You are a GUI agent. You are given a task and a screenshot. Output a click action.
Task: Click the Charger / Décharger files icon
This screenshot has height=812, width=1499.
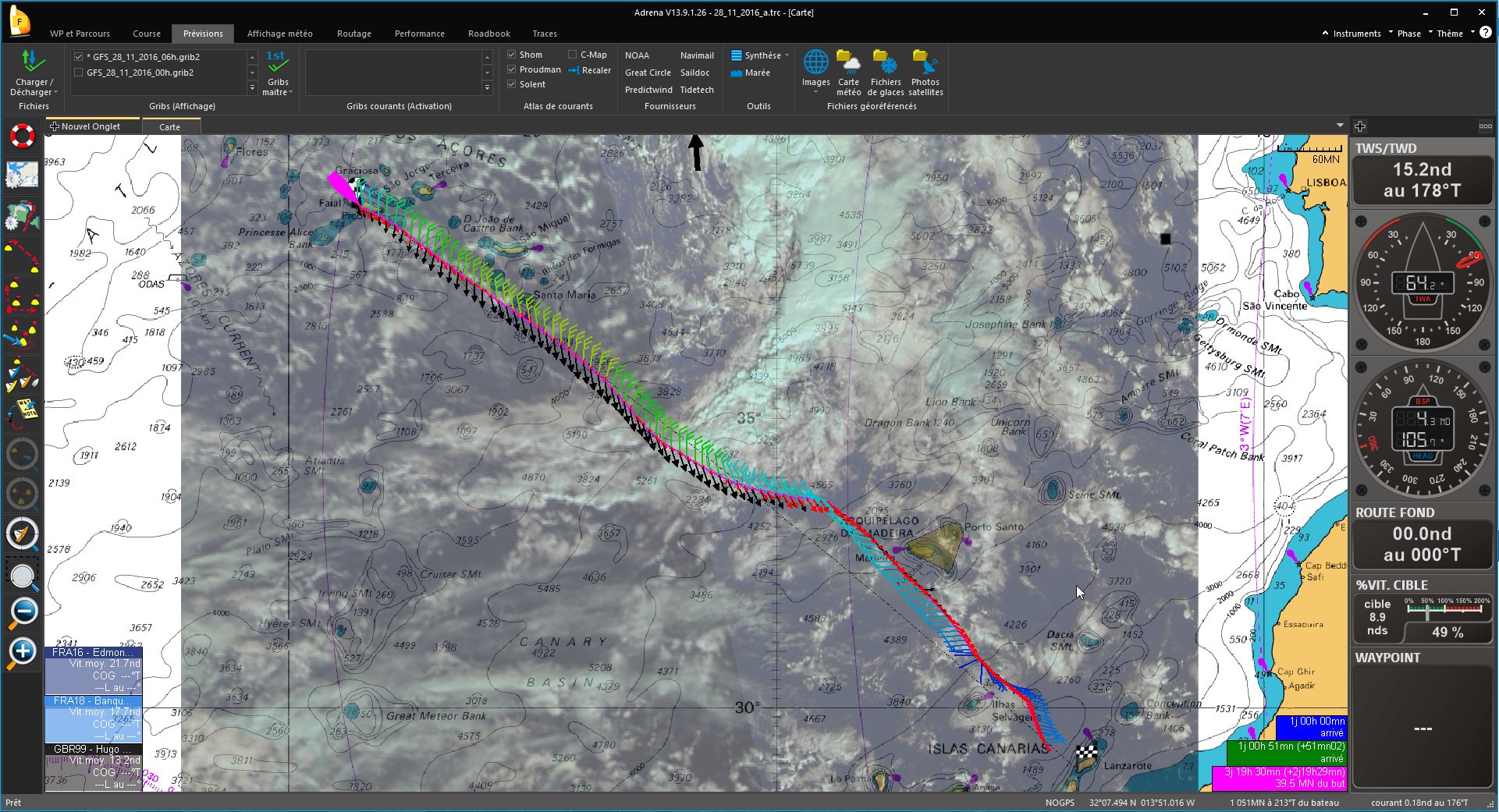tap(33, 62)
